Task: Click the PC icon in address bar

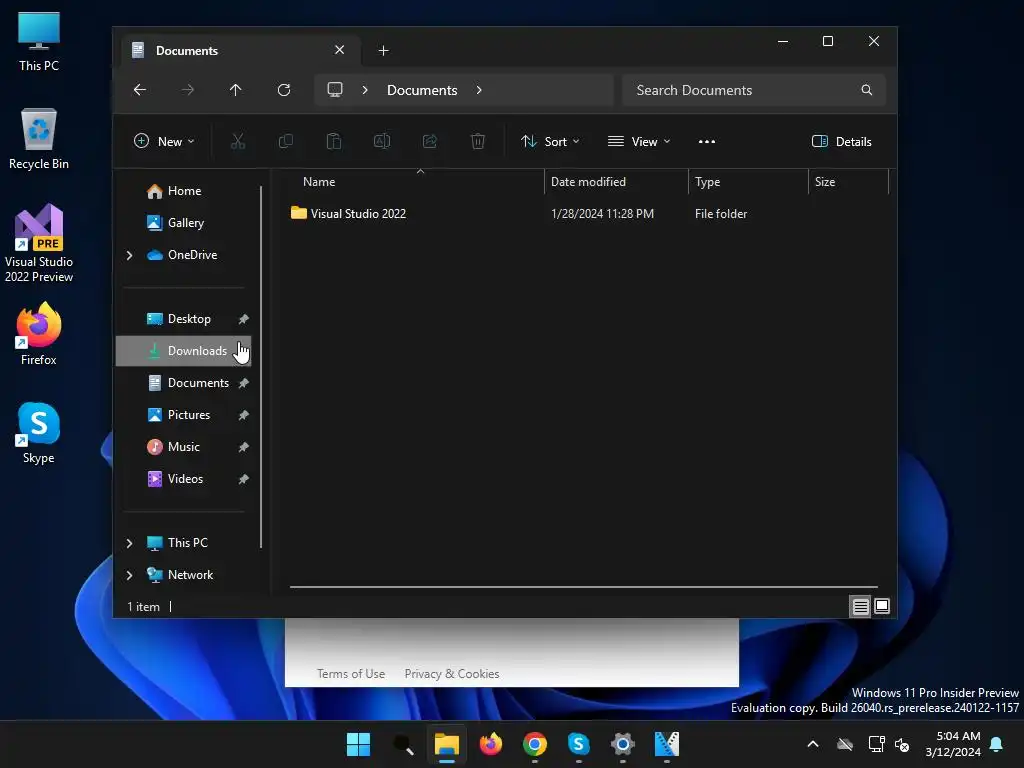Action: point(335,89)
